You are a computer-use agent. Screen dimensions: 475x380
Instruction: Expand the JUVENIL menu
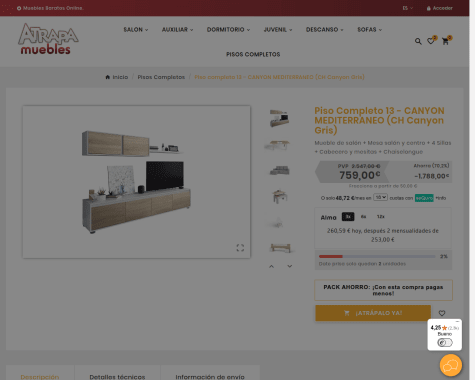point(278,30)
